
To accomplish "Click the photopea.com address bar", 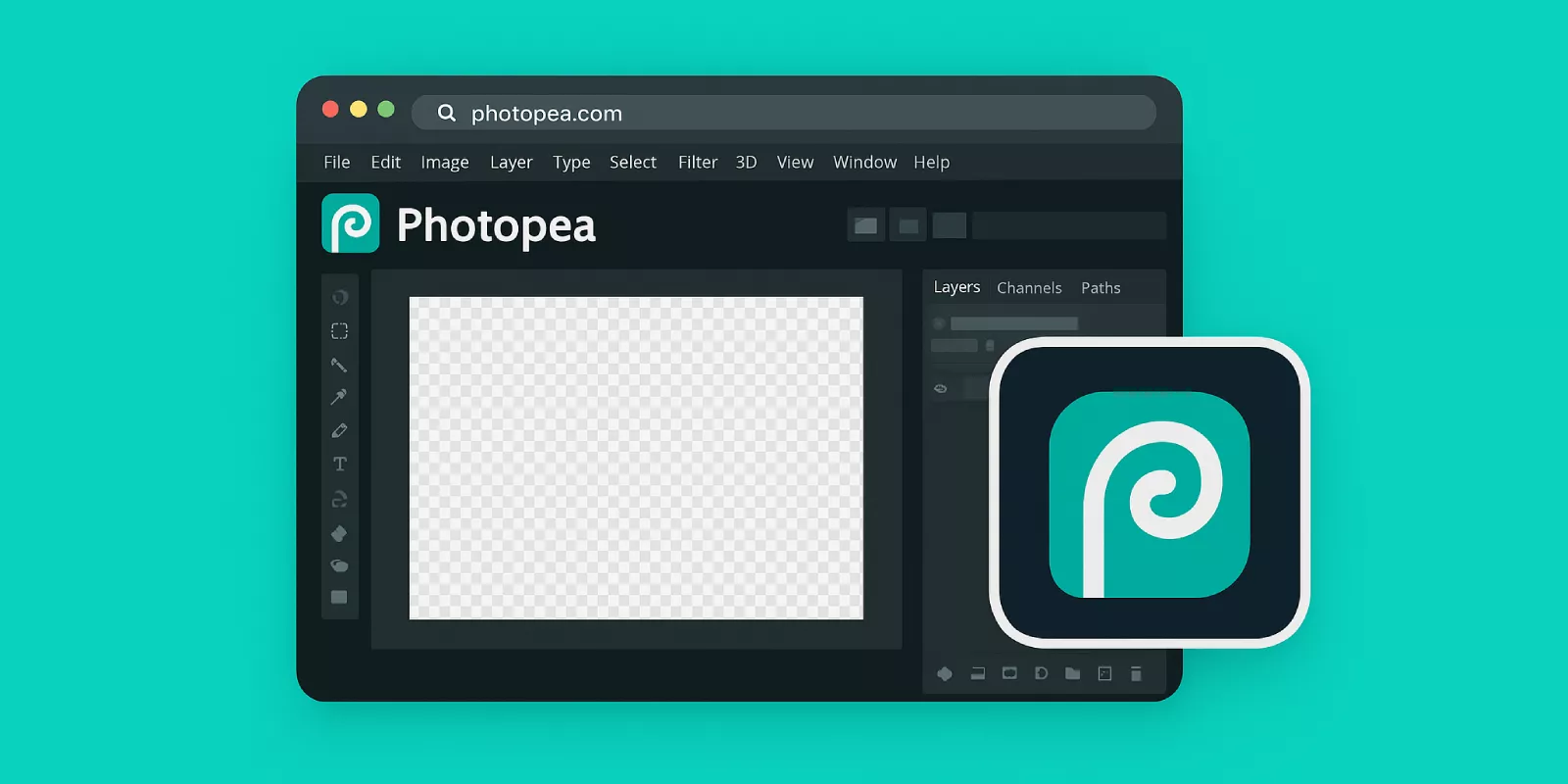I will coord(784,113).
